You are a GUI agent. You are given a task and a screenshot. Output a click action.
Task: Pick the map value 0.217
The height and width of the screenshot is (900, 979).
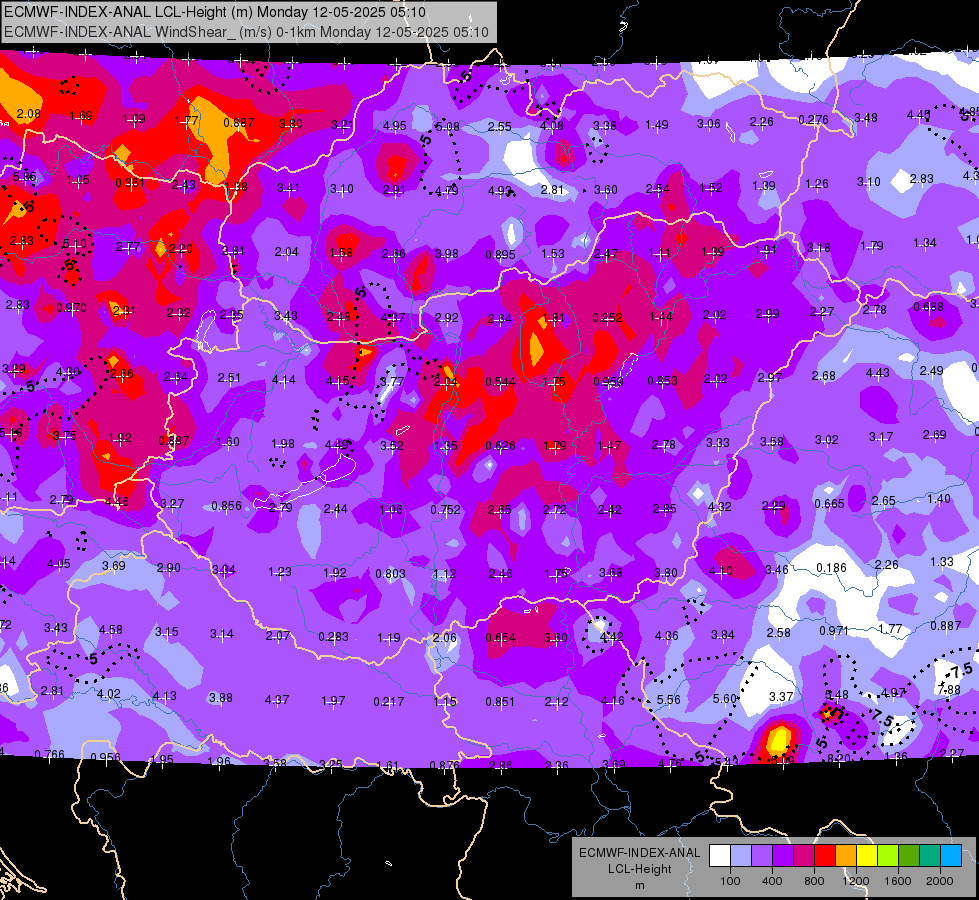tap(388, 701)
